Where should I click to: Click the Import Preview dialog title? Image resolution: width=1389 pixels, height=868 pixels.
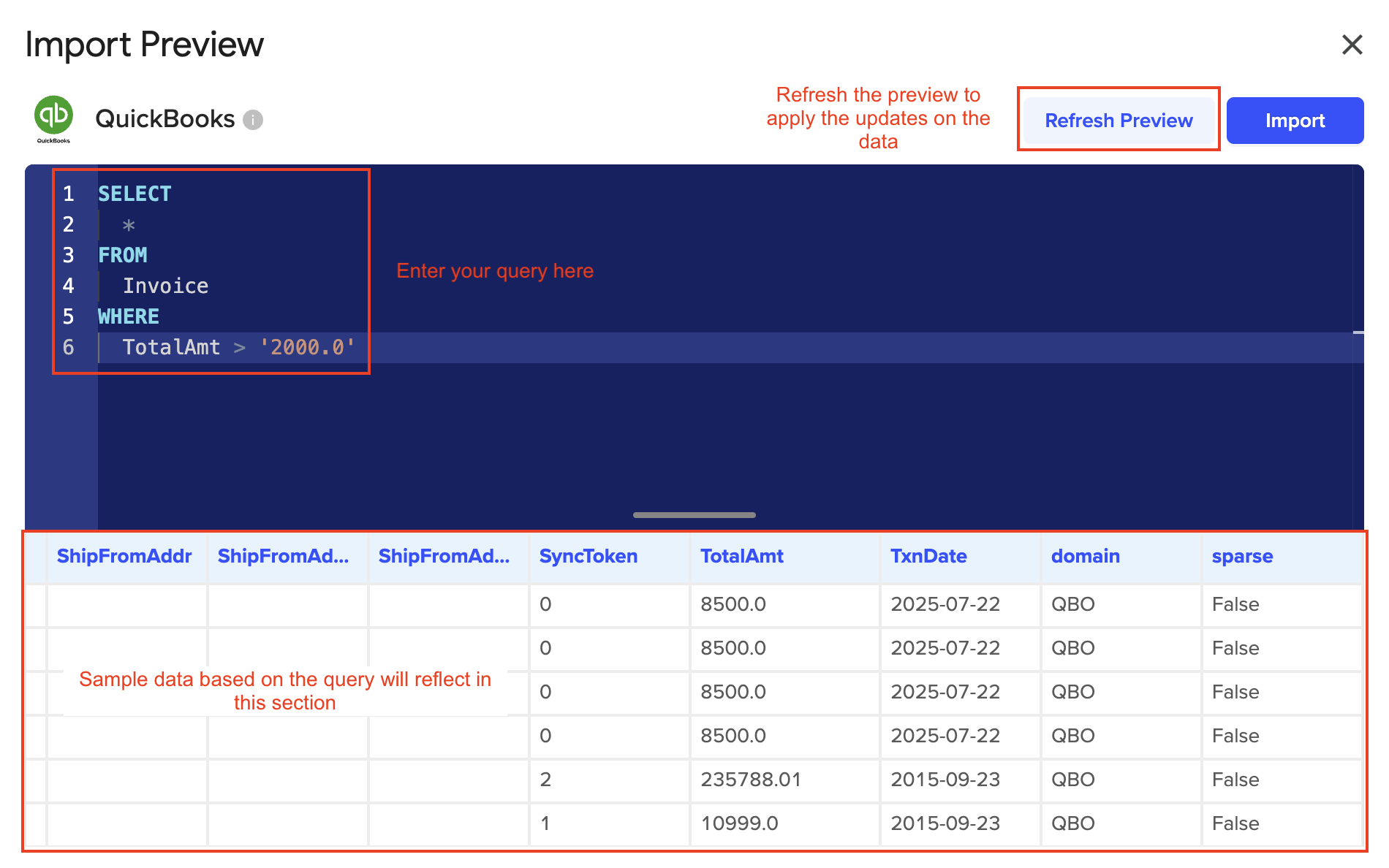coord(144,45)
